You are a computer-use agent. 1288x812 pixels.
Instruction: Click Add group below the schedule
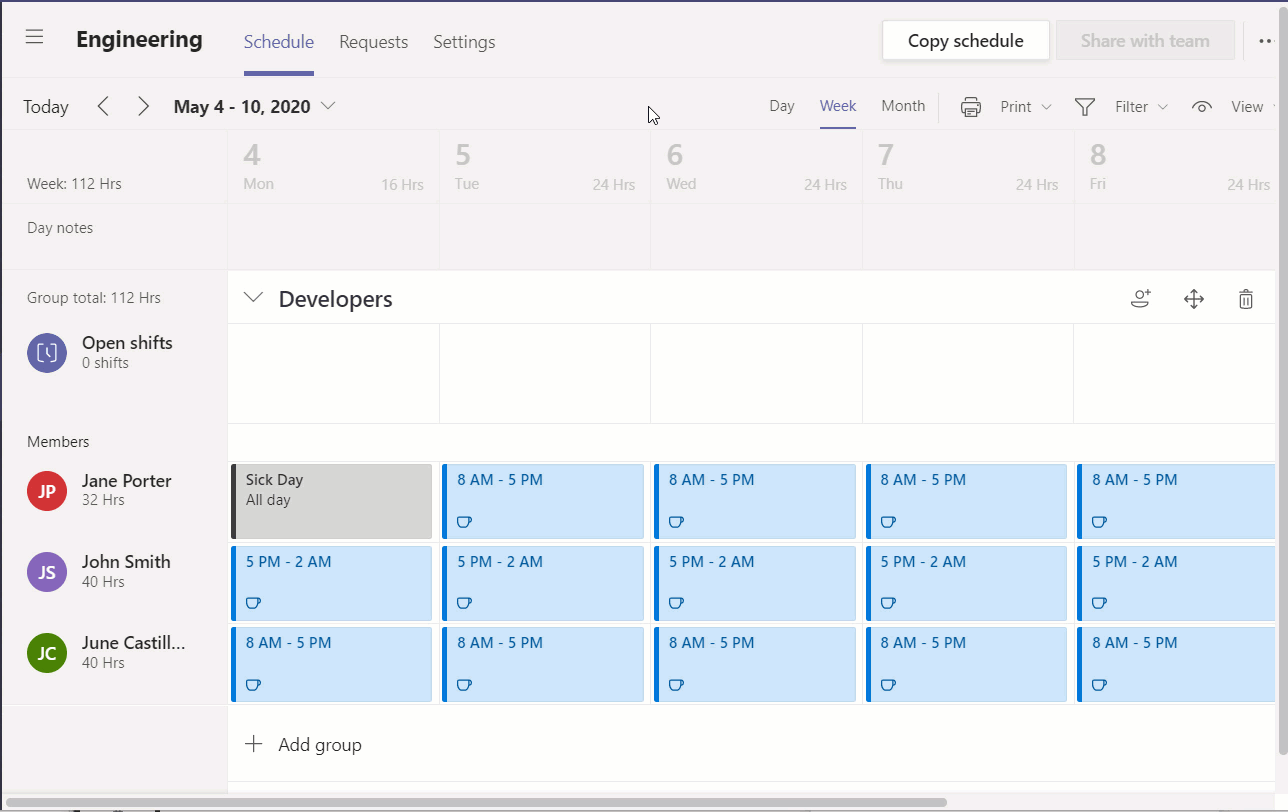click(x=303, y=744)
